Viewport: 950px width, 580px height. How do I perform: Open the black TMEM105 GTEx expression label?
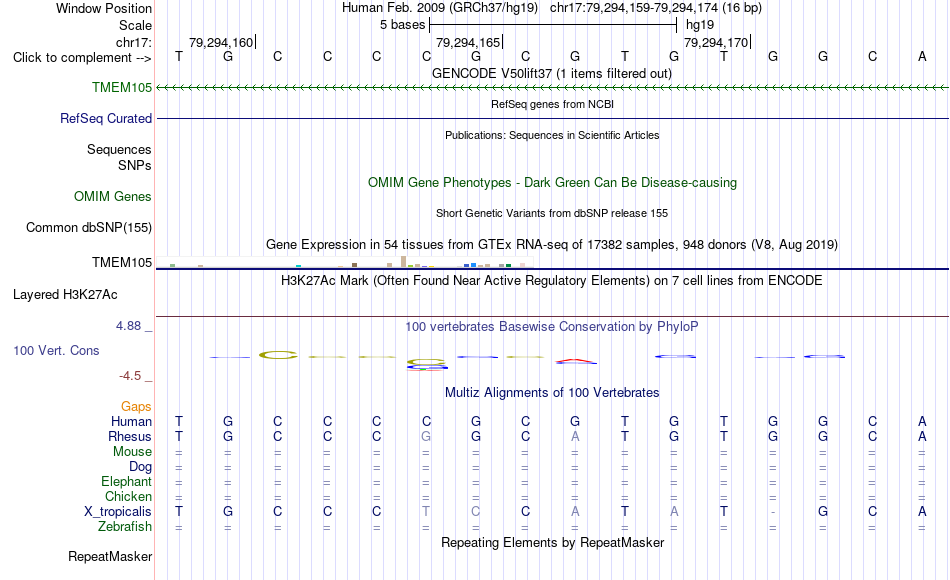[x=122, y=262]
